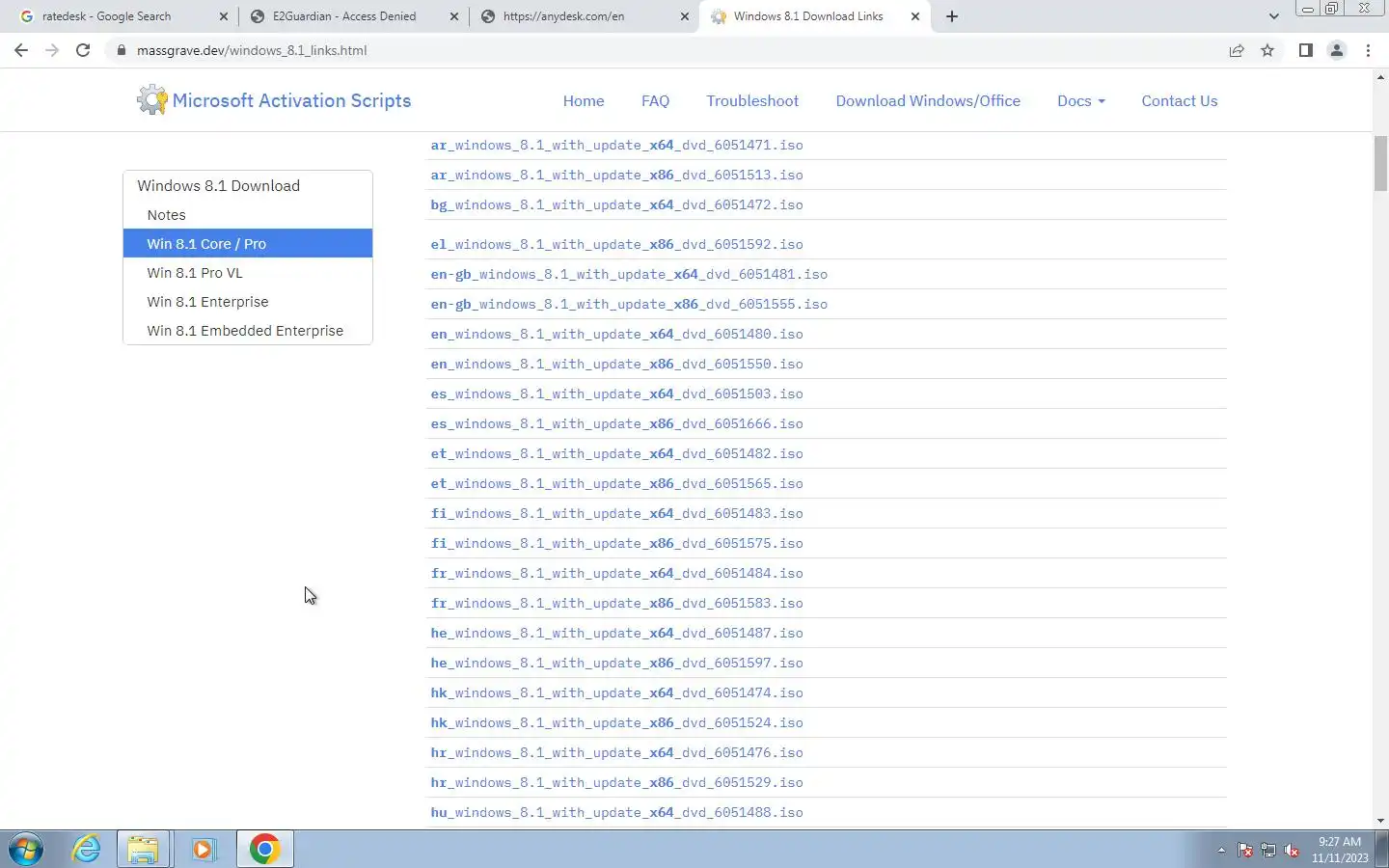1389x868 pixels.
Task: Show hidden system tray icons
Action: tap(1221, 850)
